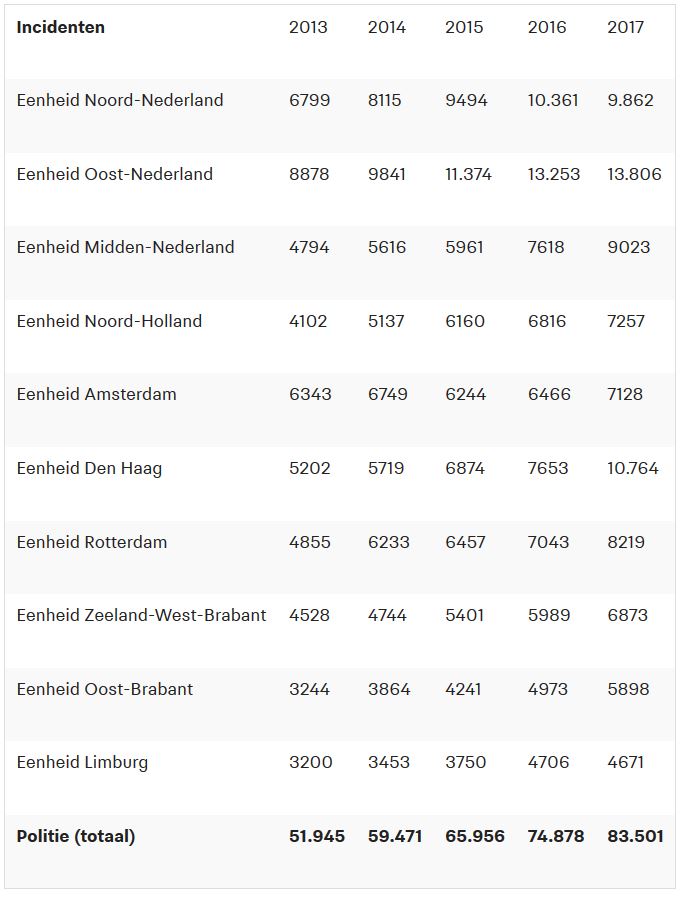Screen dimensions: 684x897
Task: Select the Oost-Nederland 2016 value 13.253
Action: point(554,174)
